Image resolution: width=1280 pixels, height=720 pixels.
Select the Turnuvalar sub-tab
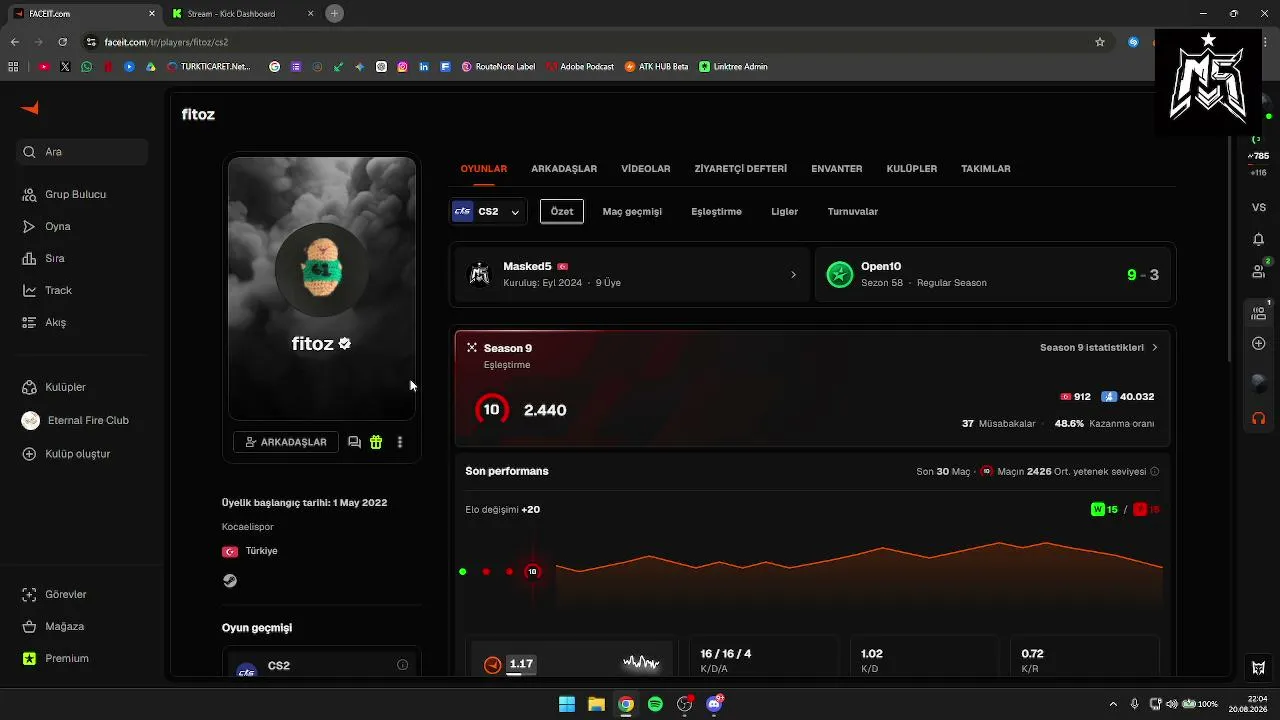853,212
